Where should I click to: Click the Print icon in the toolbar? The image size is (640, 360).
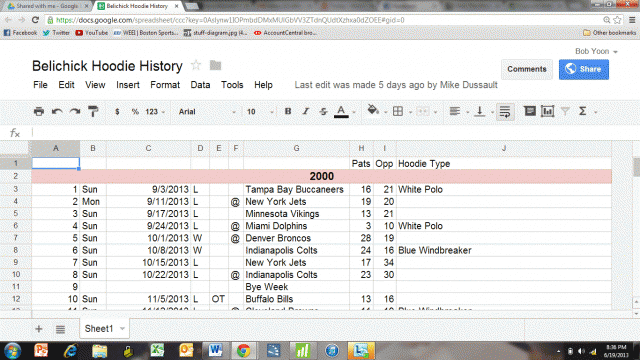point(39,111)
